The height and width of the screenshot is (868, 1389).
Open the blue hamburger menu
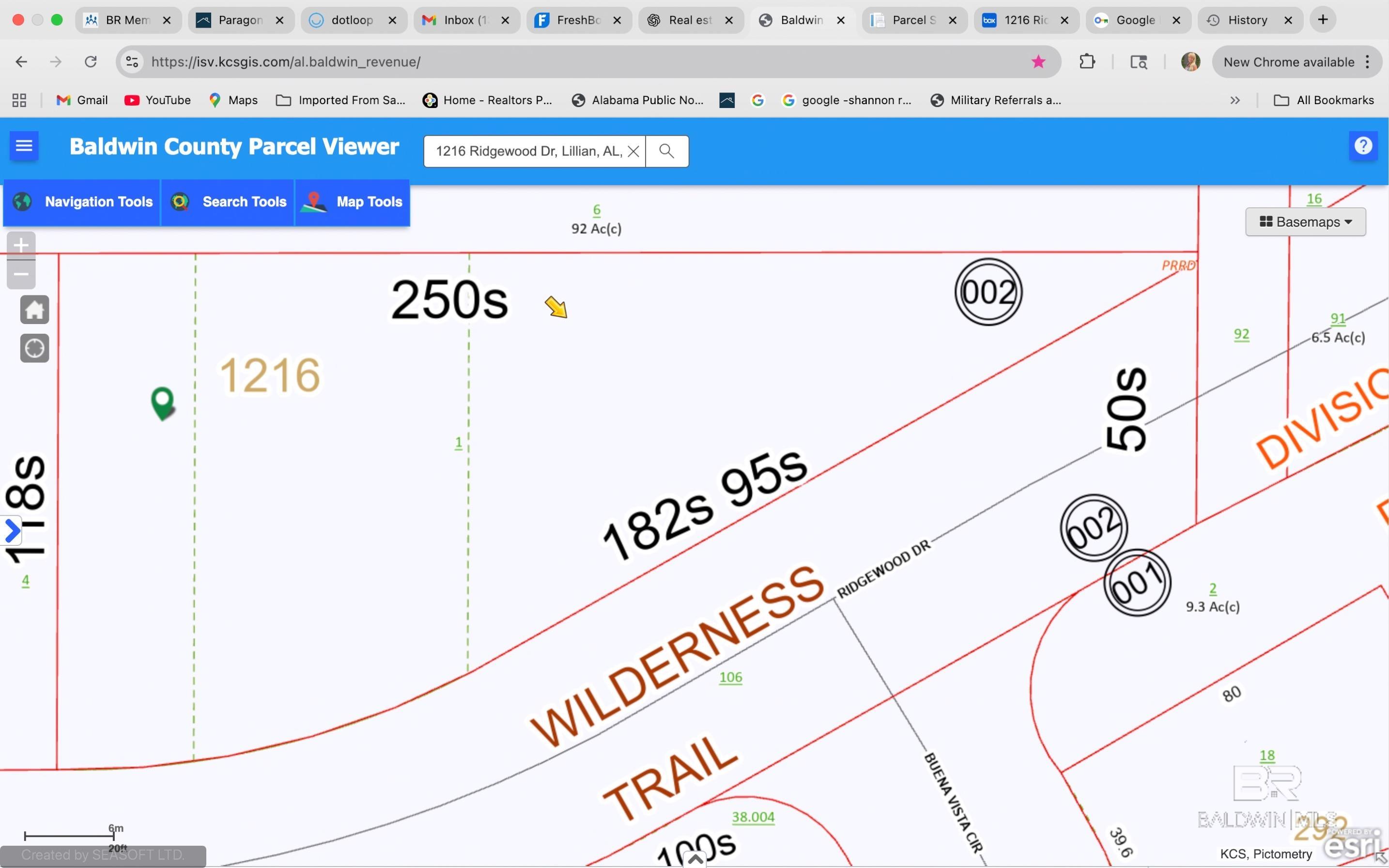[24, 146]
